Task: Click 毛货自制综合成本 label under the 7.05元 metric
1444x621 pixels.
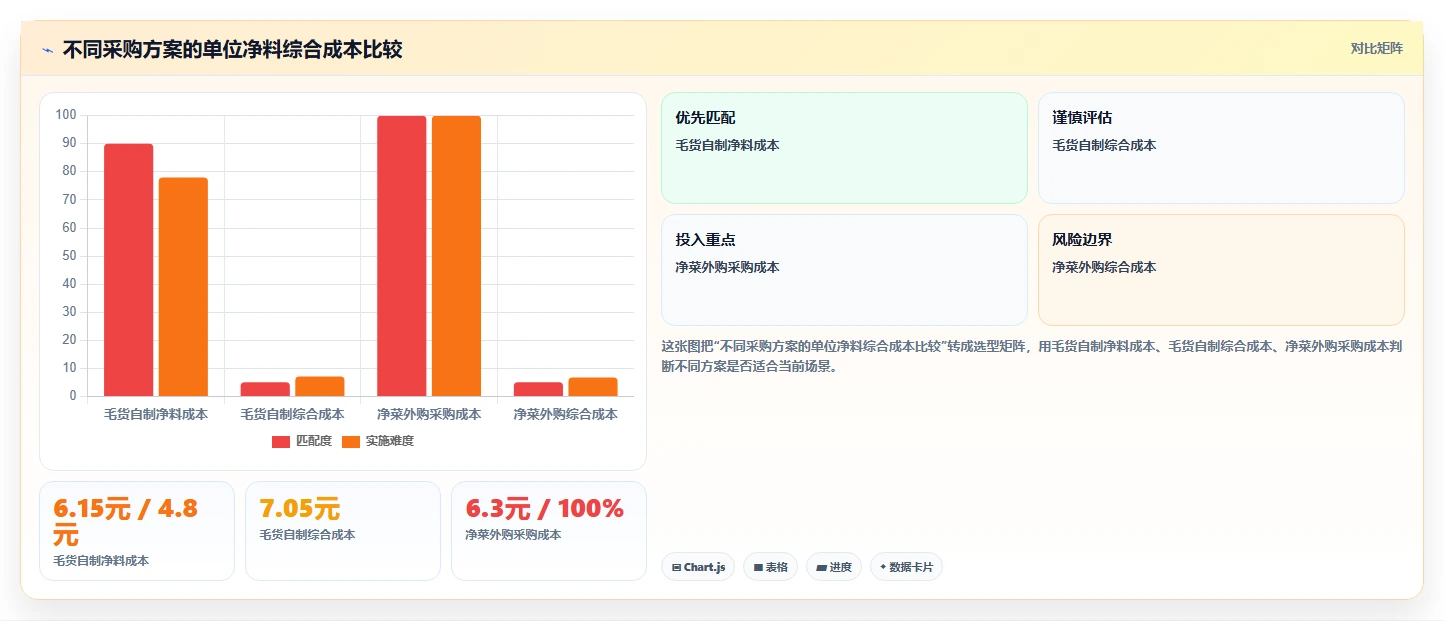Action: pyautogui.click(x=307, y=535)
